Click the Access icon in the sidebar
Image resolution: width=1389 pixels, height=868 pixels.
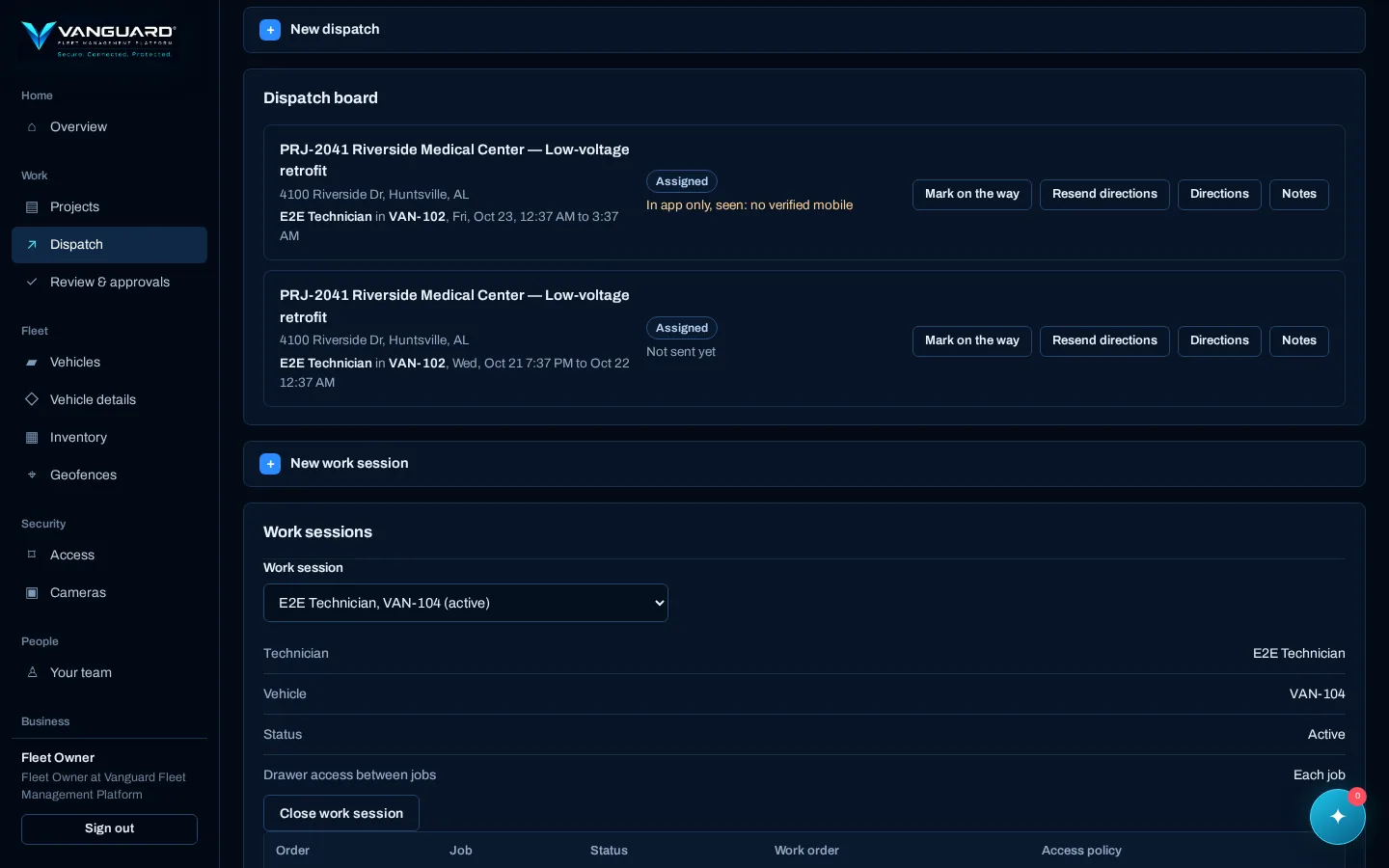pos(32,556)
